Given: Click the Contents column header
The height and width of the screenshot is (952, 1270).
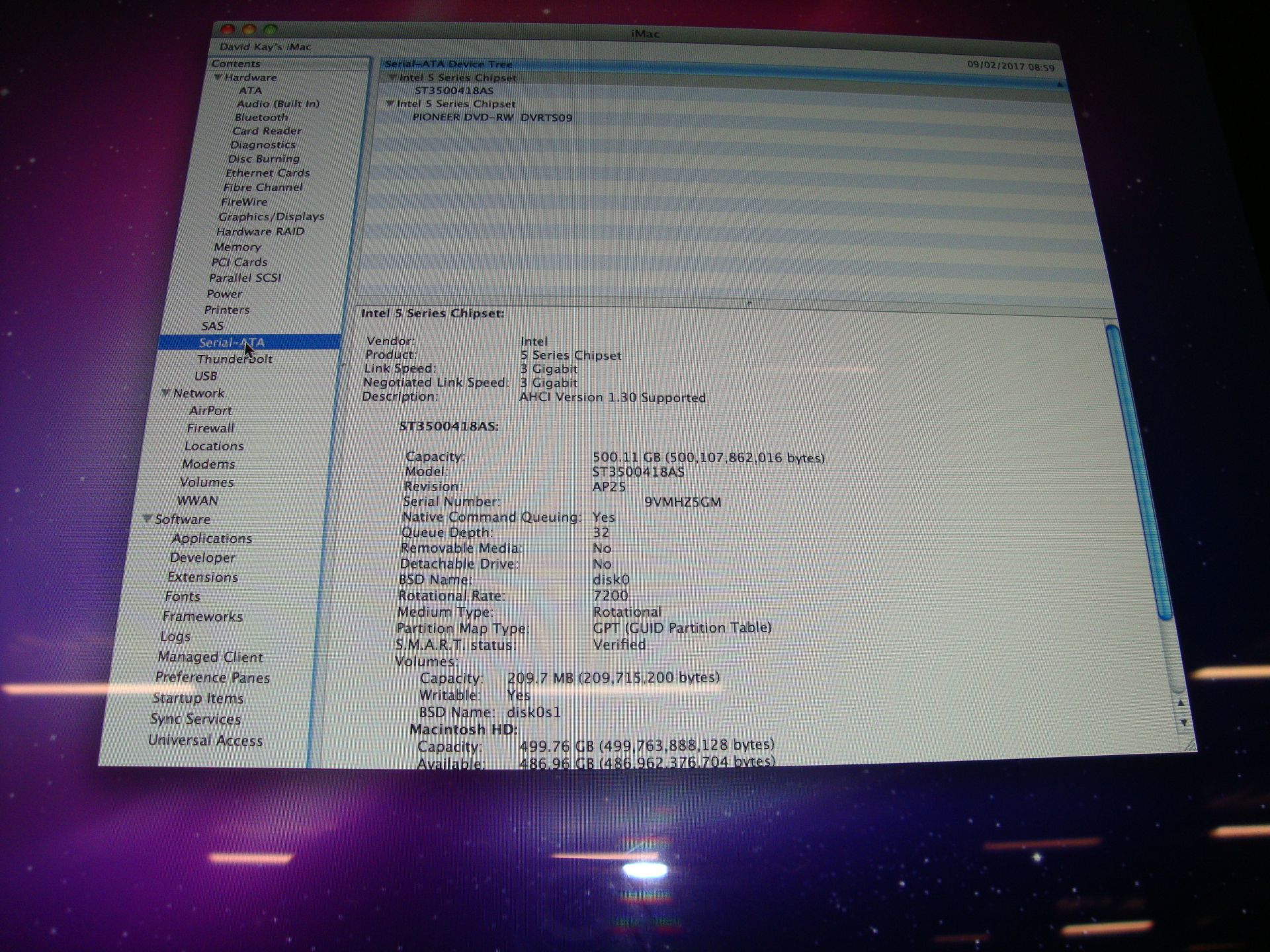Looking at the screenshot, I should click(x=235, y=63).
